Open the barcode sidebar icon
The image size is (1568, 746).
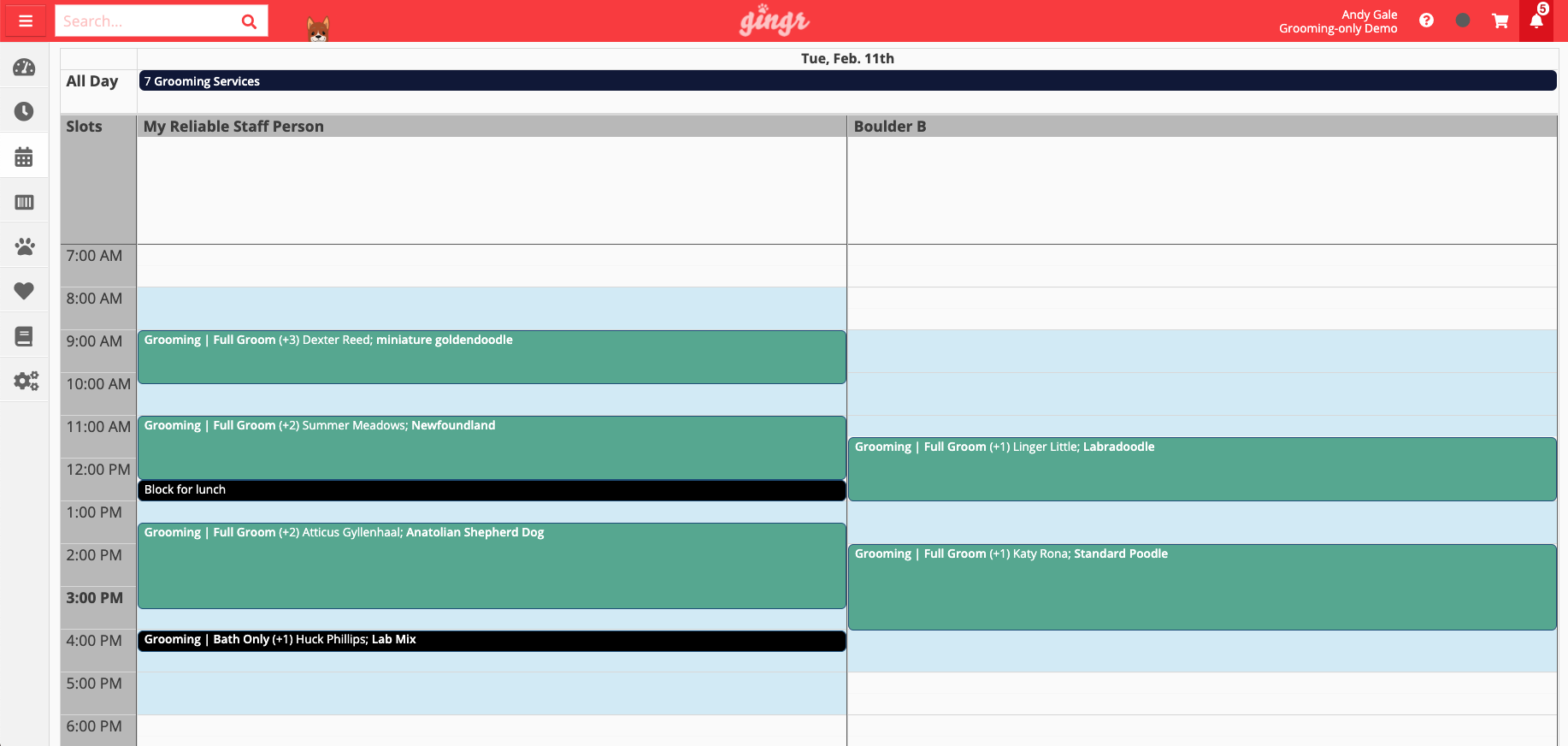pyautogui.click(x=24, y=202)
